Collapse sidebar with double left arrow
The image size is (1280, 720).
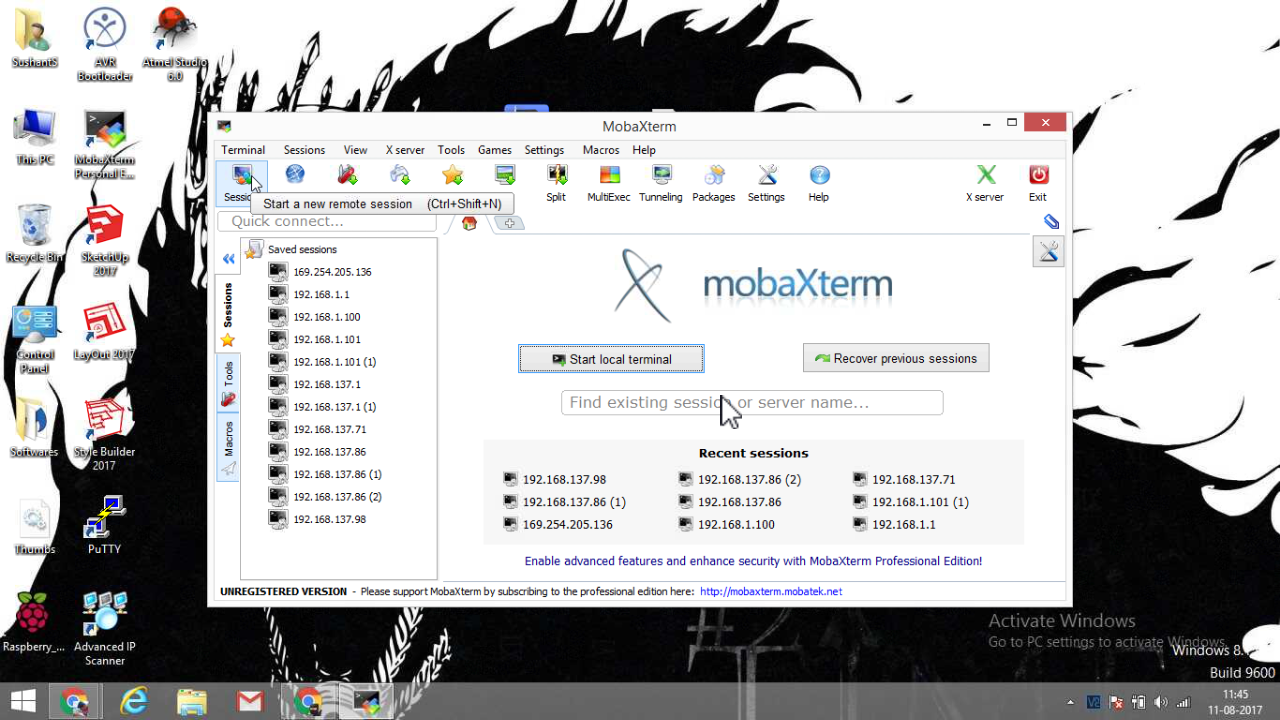click(228, 259)
